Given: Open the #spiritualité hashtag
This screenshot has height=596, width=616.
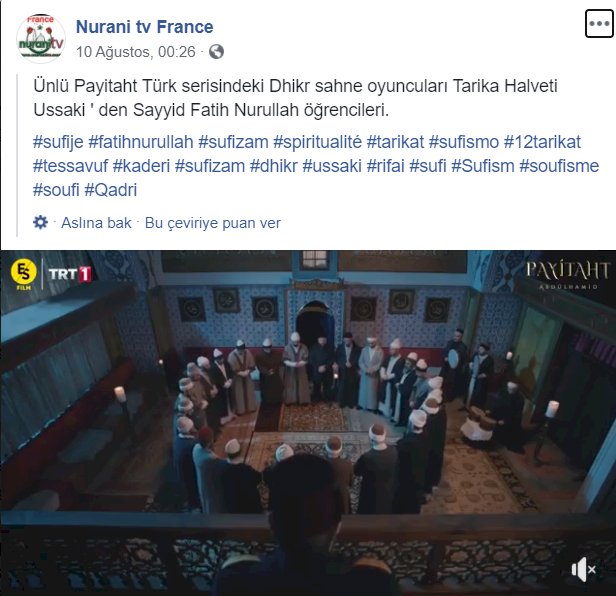Looking at the screenshot, I should pos(317,142).
